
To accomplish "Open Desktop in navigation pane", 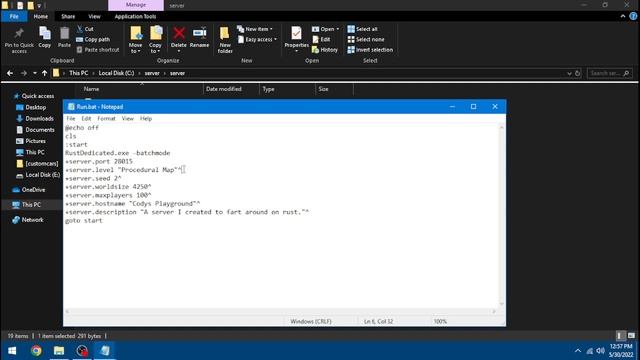I will pos(31,107).
